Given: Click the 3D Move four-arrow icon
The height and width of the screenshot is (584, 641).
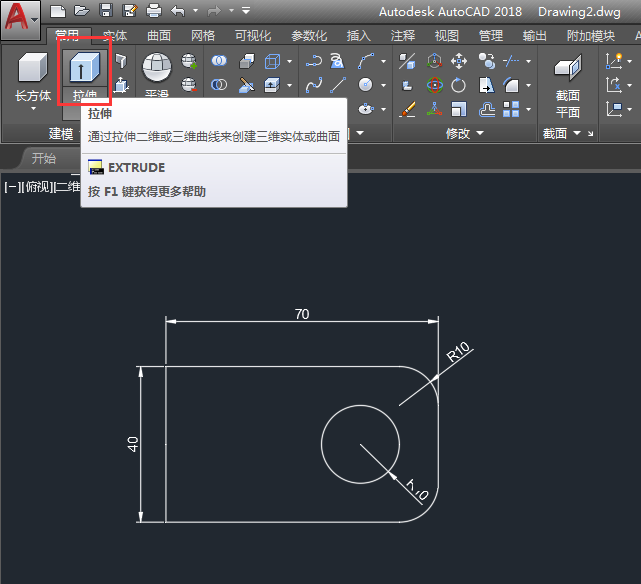Looking at the screenshot, I should coord(458,61).
